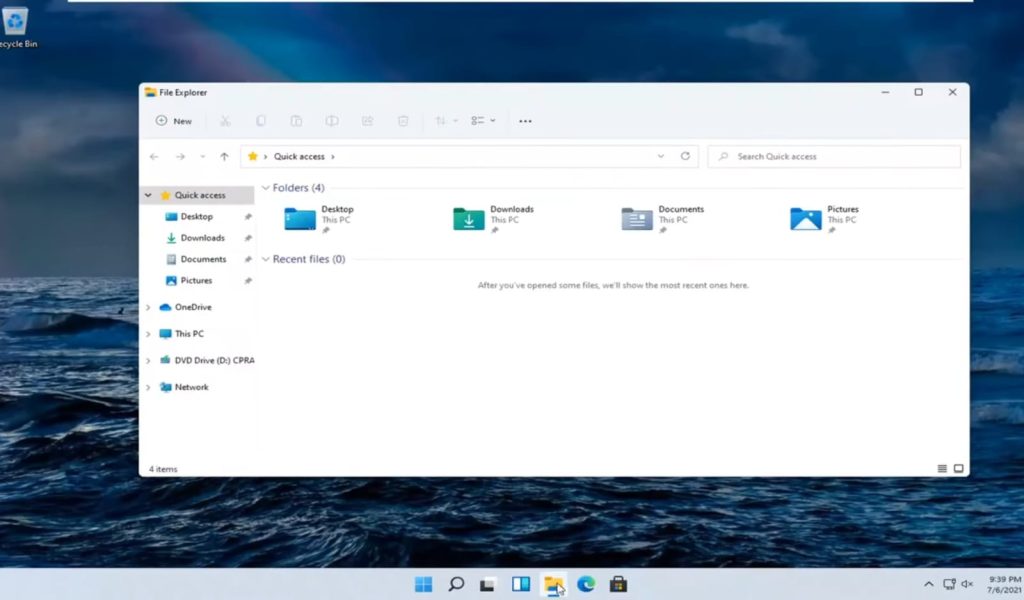Open the See more ellipsis menu

(525, 121)
